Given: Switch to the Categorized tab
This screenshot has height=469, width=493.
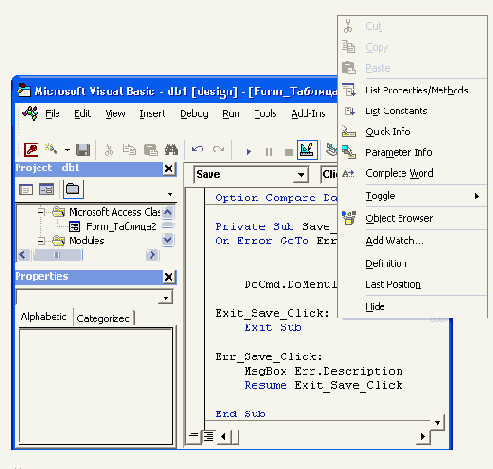Looking at the screenshot, I should (103, 318).
